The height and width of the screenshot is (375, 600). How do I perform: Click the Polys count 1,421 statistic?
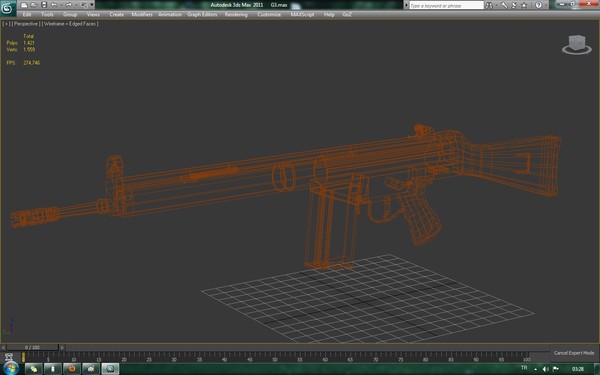(20, 43)
